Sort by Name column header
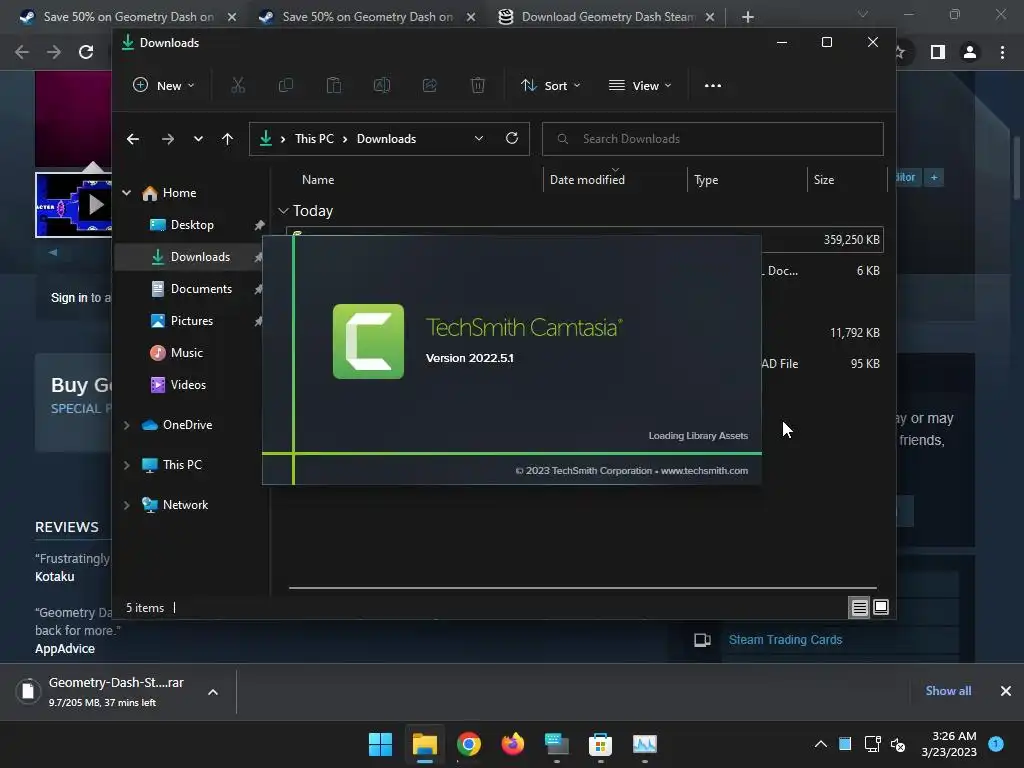The width and height of the screenshot is (1024, 768). point(318,180)
